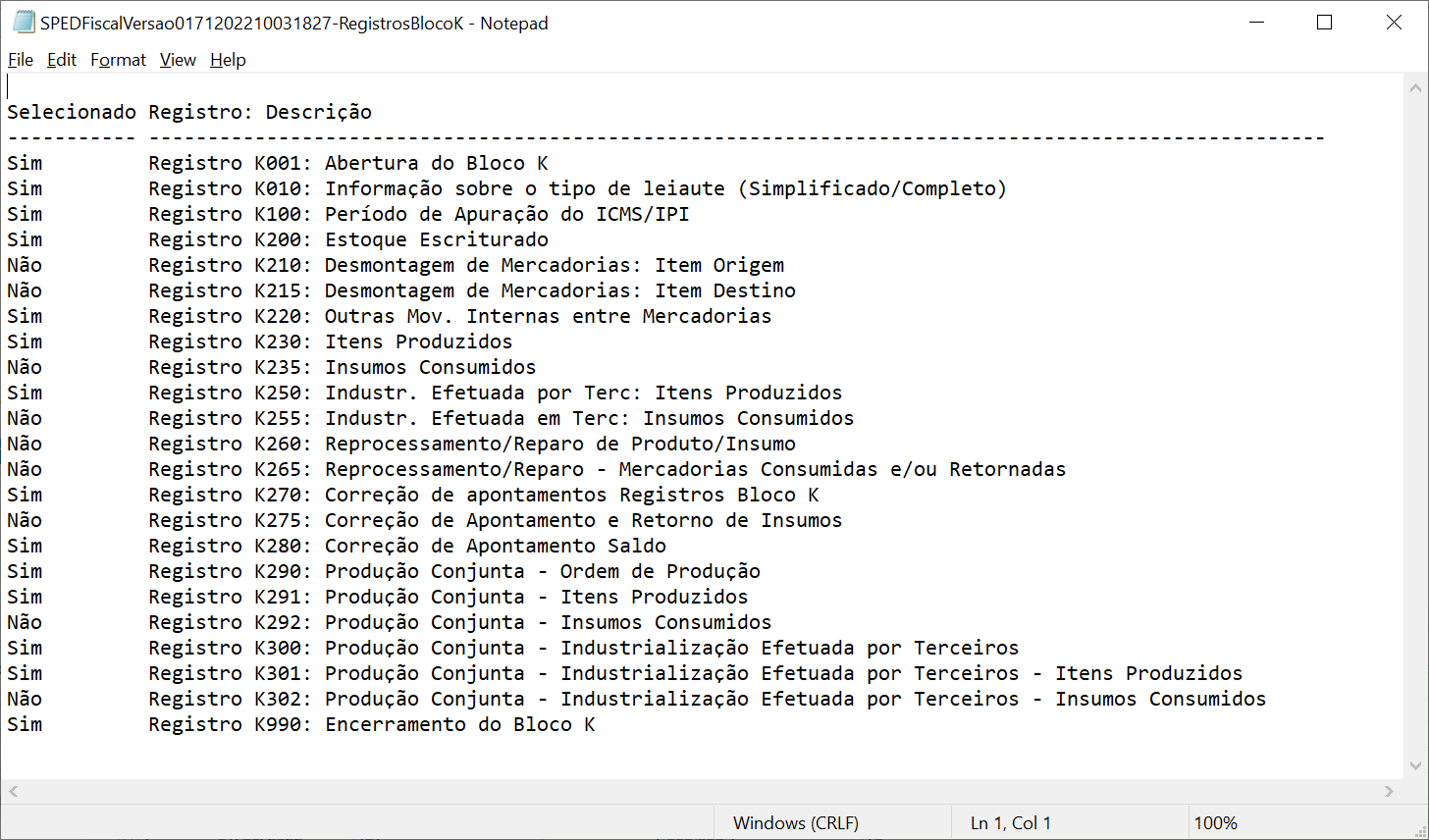The height and width of the screenshot is (840, 1429).
Task: Open the Edit menu
Action: tap(62, 60)
